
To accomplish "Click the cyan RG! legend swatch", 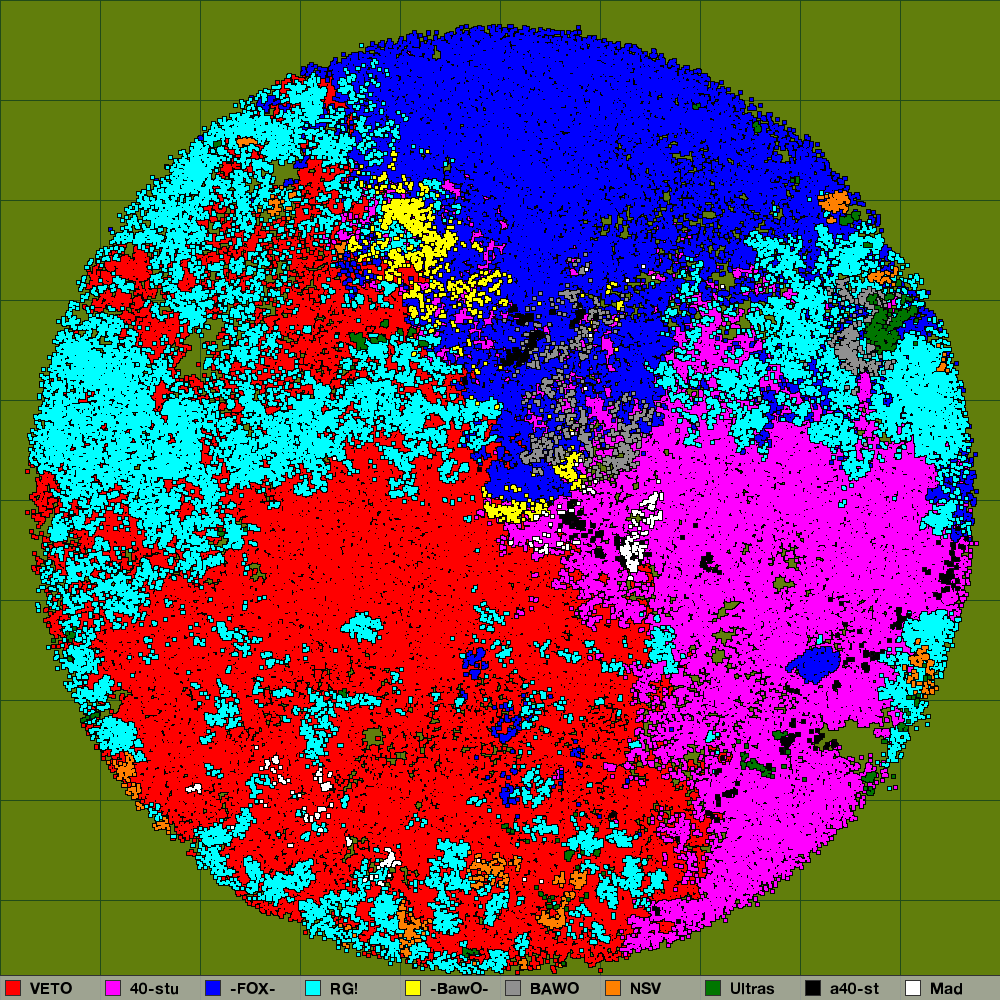I will pos(313,988).
